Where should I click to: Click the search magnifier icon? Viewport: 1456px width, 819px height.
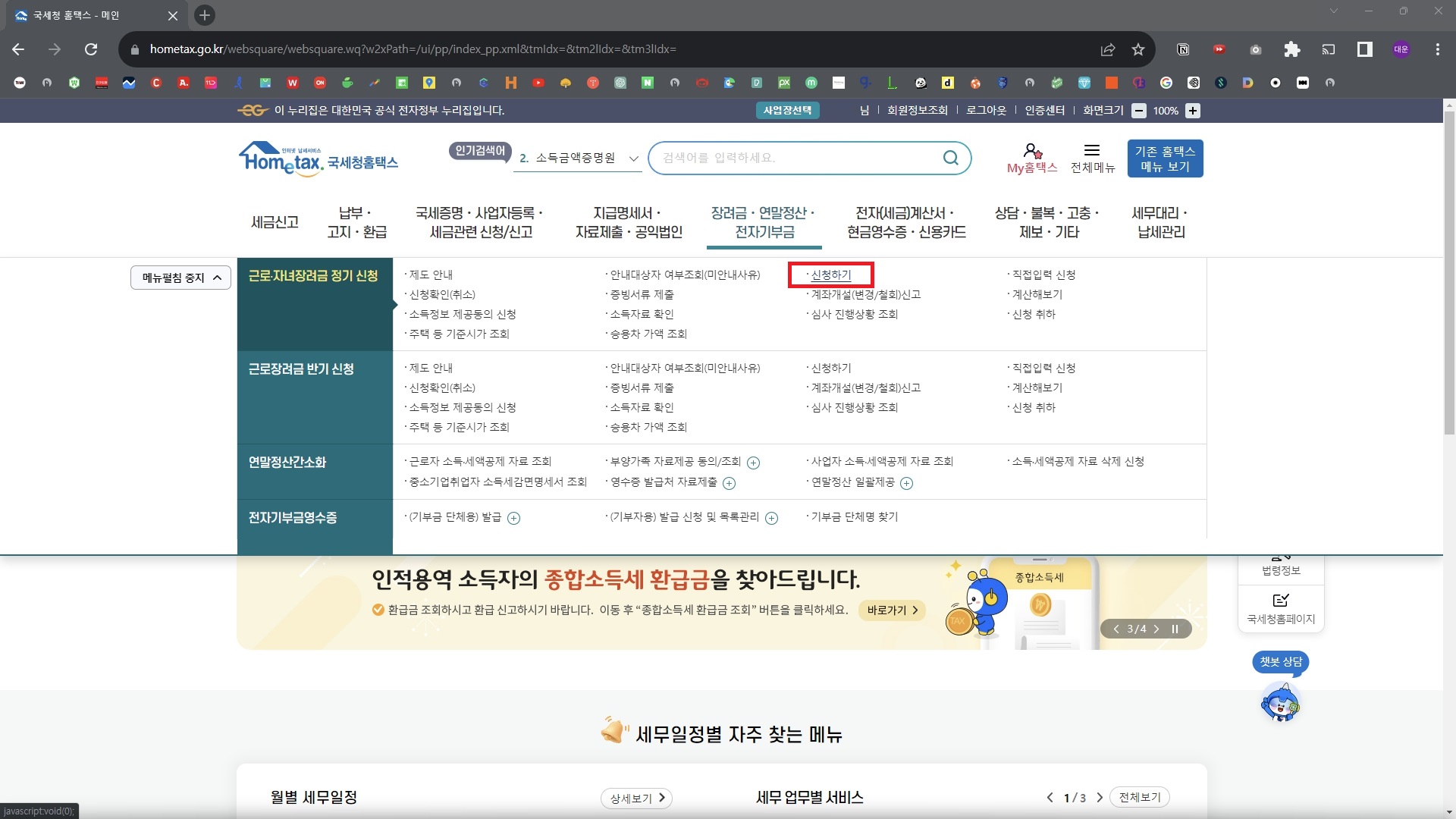[x=950, y=158]
